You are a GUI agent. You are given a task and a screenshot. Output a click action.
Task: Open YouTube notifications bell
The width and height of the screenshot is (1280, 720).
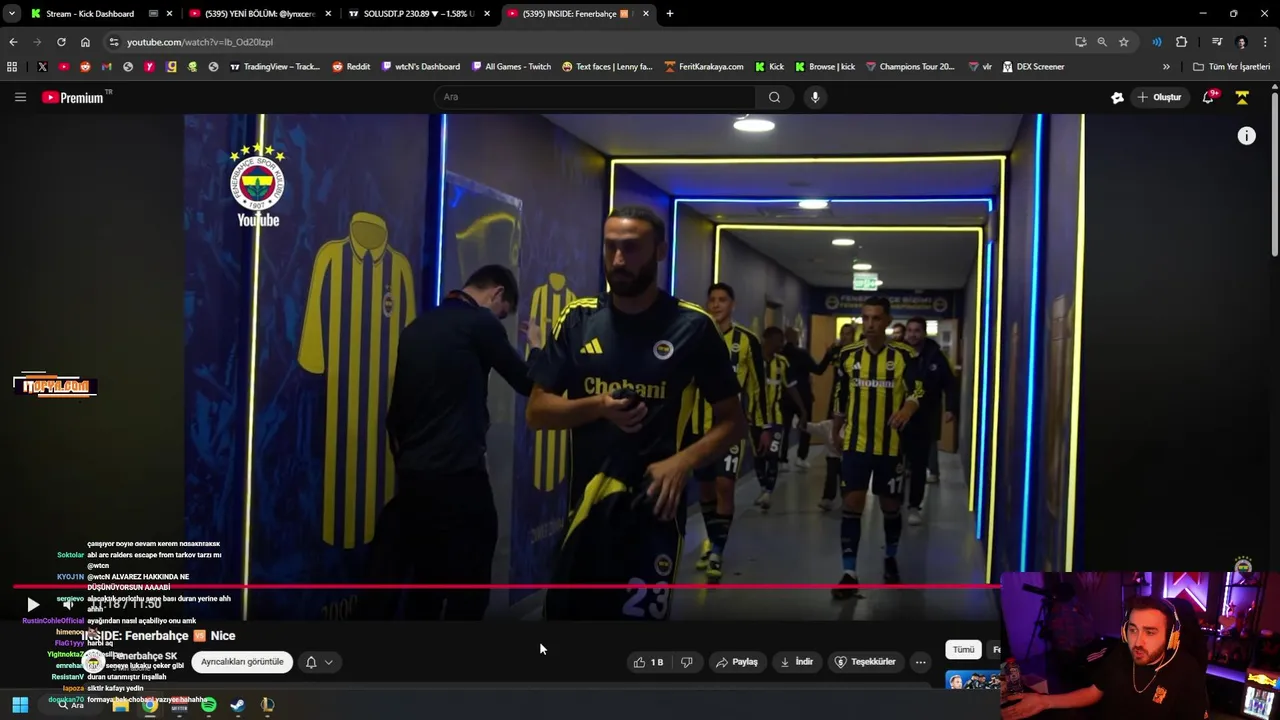1209,97
